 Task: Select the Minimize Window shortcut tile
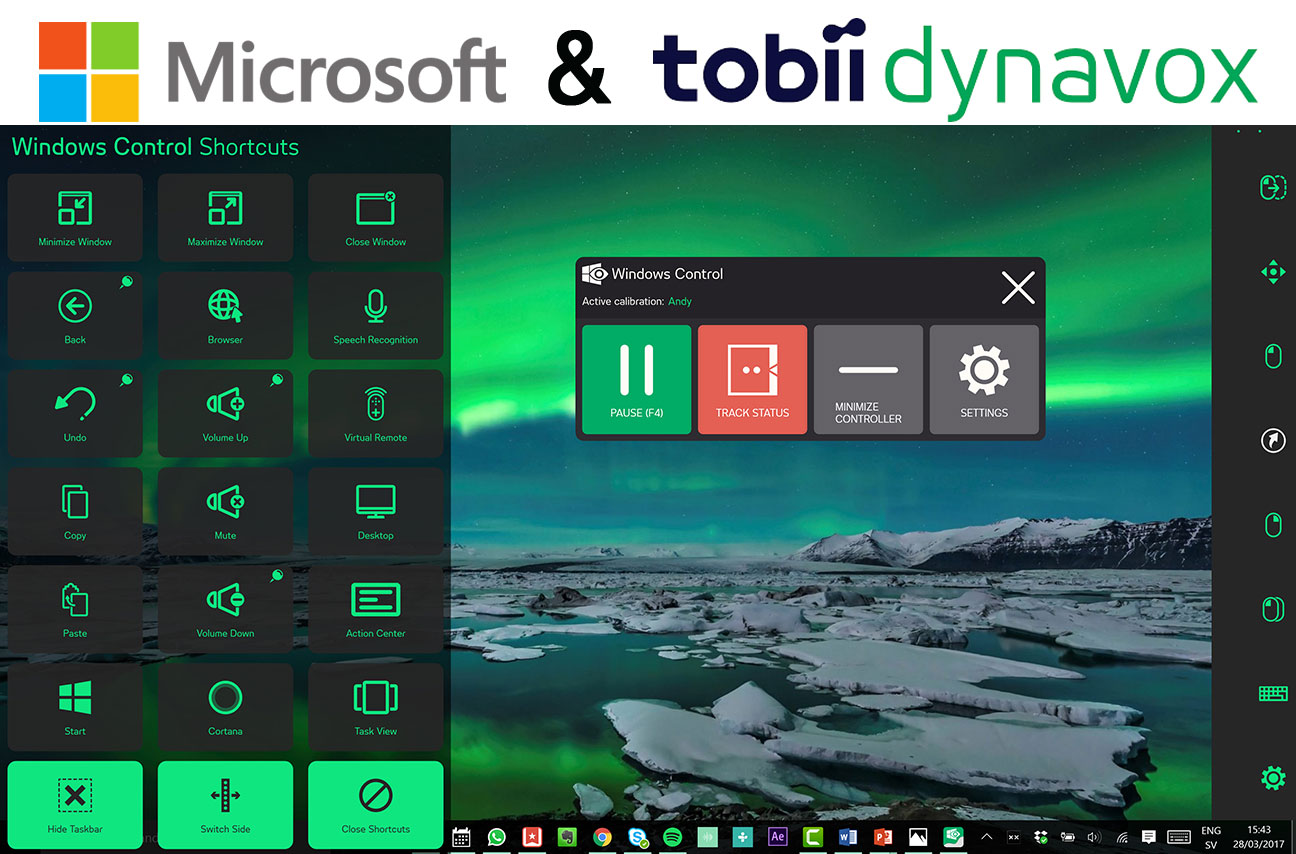75,218
